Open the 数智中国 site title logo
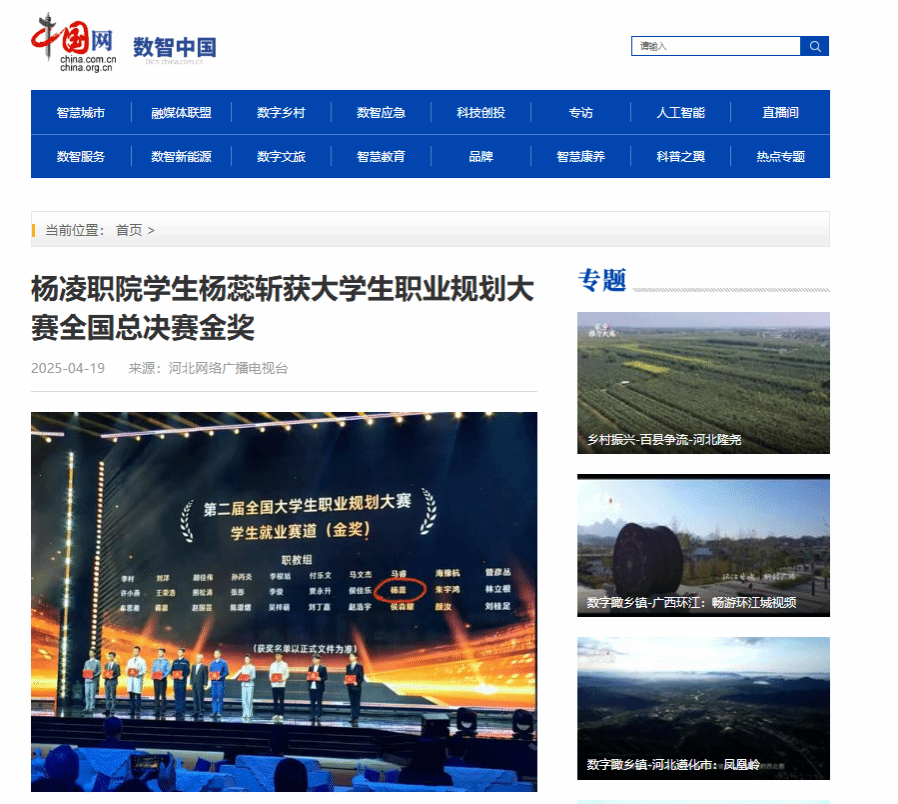 point(174,47)
